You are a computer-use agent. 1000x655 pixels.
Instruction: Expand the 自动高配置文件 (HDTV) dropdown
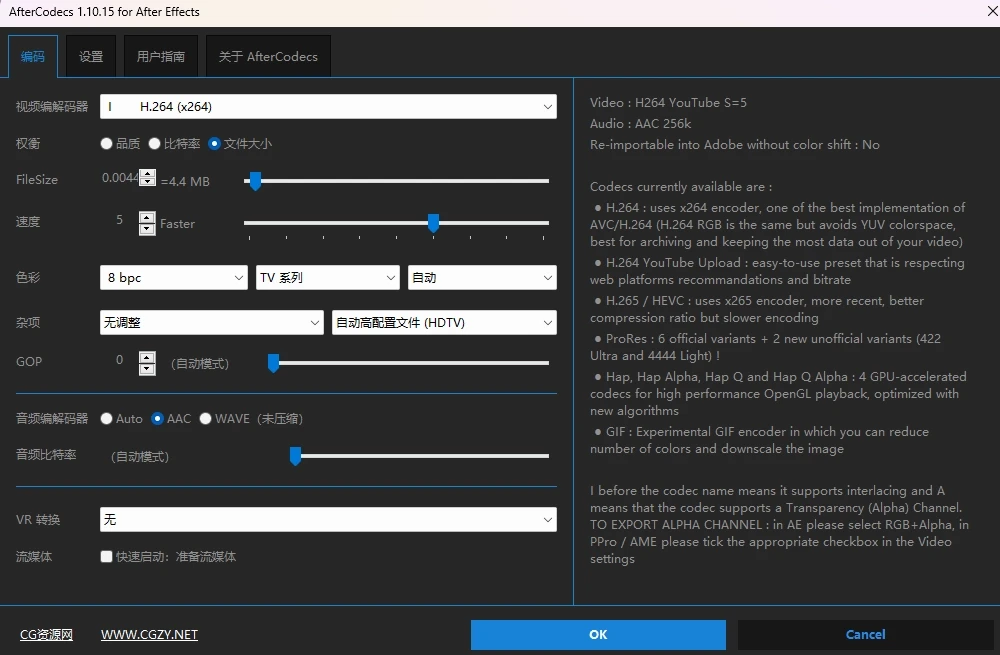(444, 322)
